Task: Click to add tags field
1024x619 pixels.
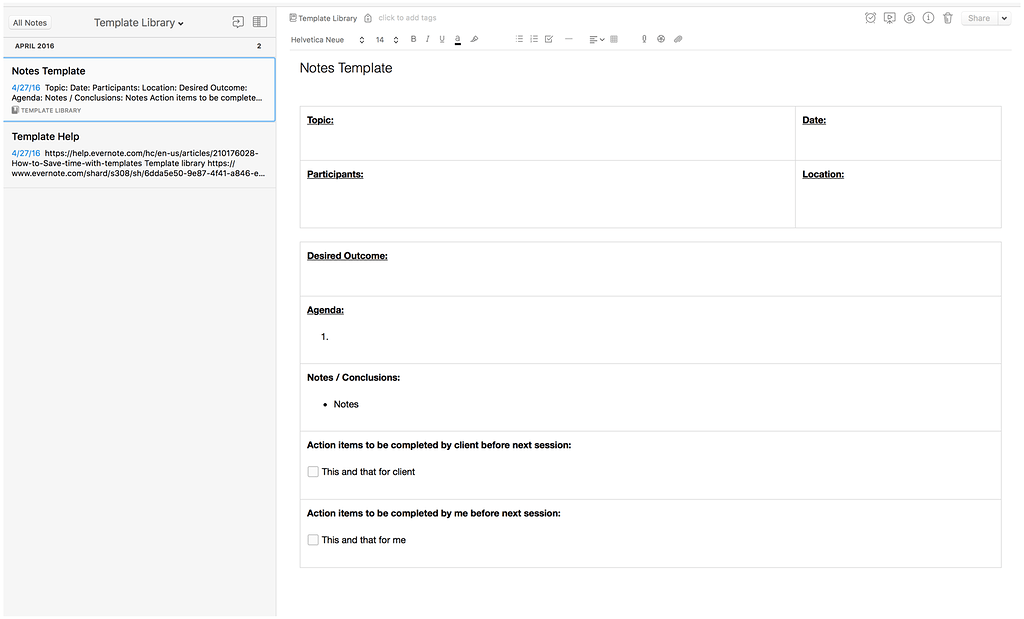Action: point(408,18)
